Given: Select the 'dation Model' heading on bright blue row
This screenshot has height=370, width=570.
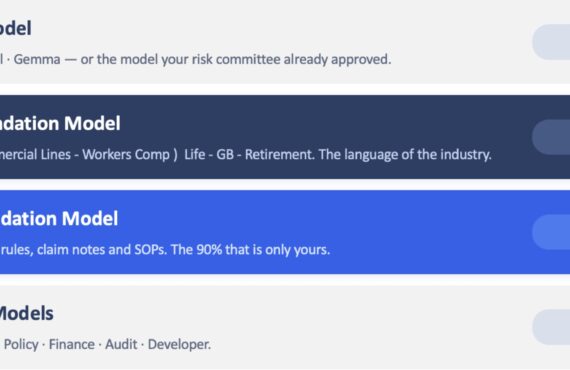Looking at the screenshot, I should click(59, 219).
